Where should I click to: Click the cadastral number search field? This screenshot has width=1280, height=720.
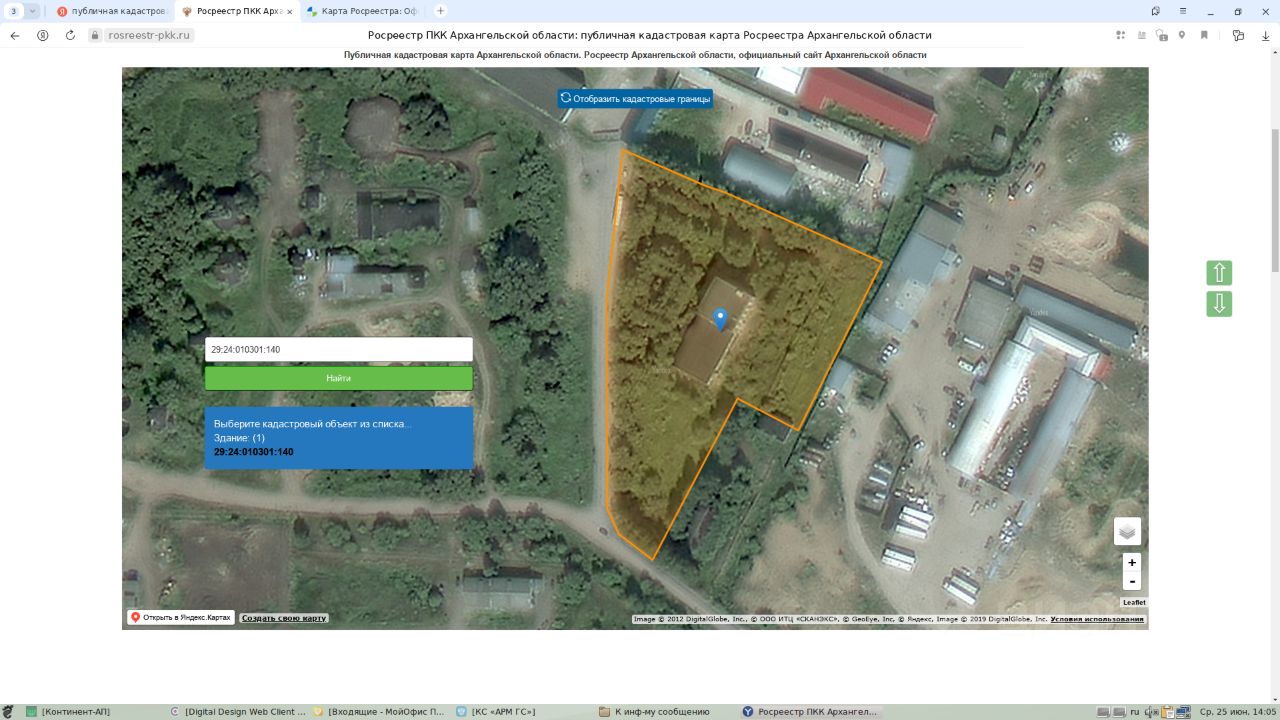338,349
